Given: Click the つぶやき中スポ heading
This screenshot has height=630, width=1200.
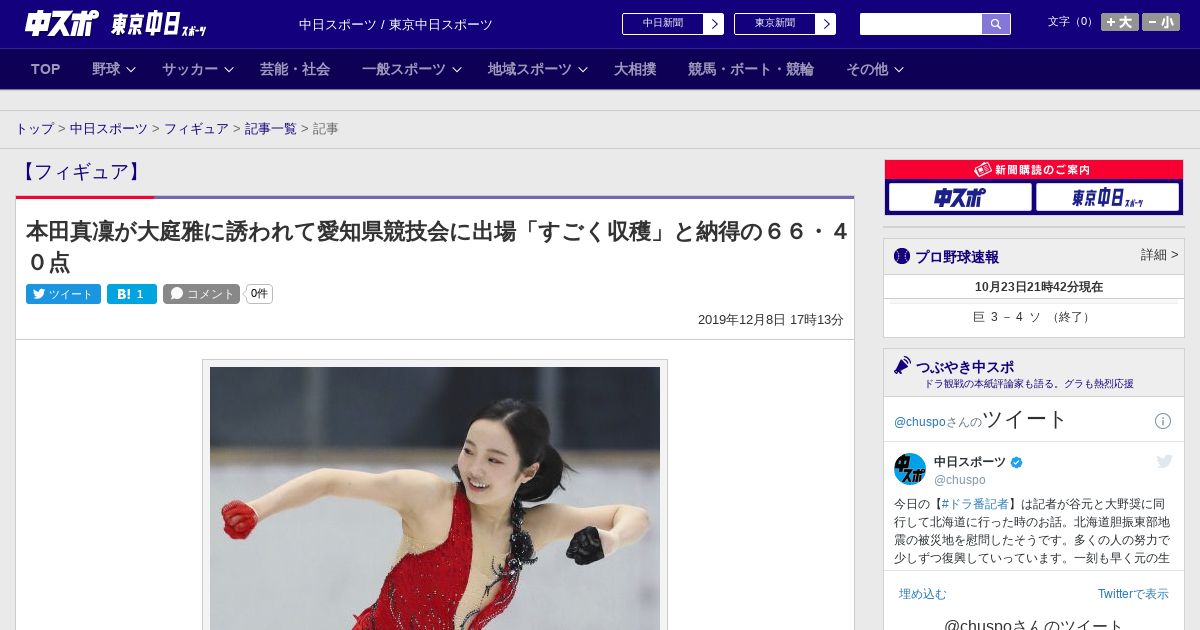Looking at the screenshot, I should (965, 367).
